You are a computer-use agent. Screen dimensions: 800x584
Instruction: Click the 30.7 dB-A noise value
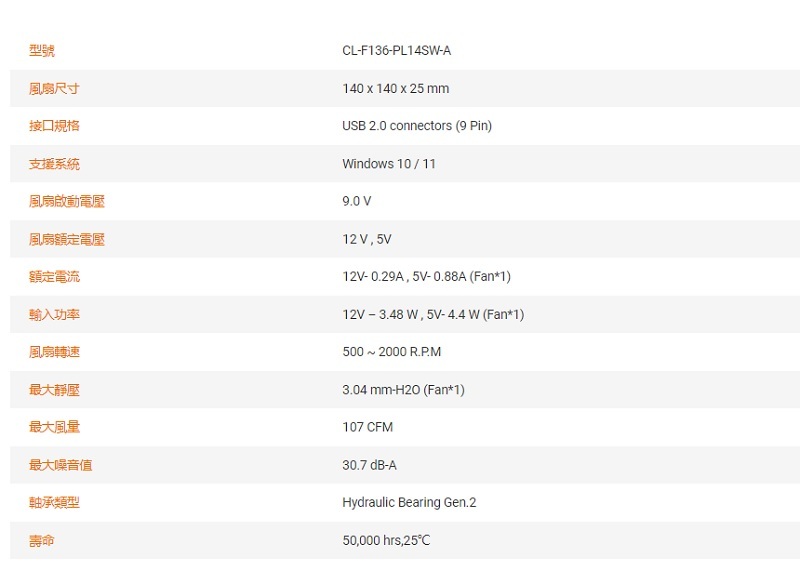369,465
